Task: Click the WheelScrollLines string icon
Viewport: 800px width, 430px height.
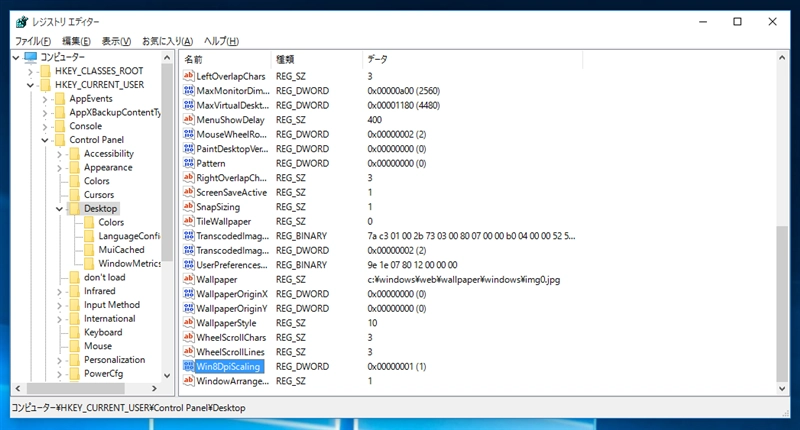Action: click(x=189, y=352)
